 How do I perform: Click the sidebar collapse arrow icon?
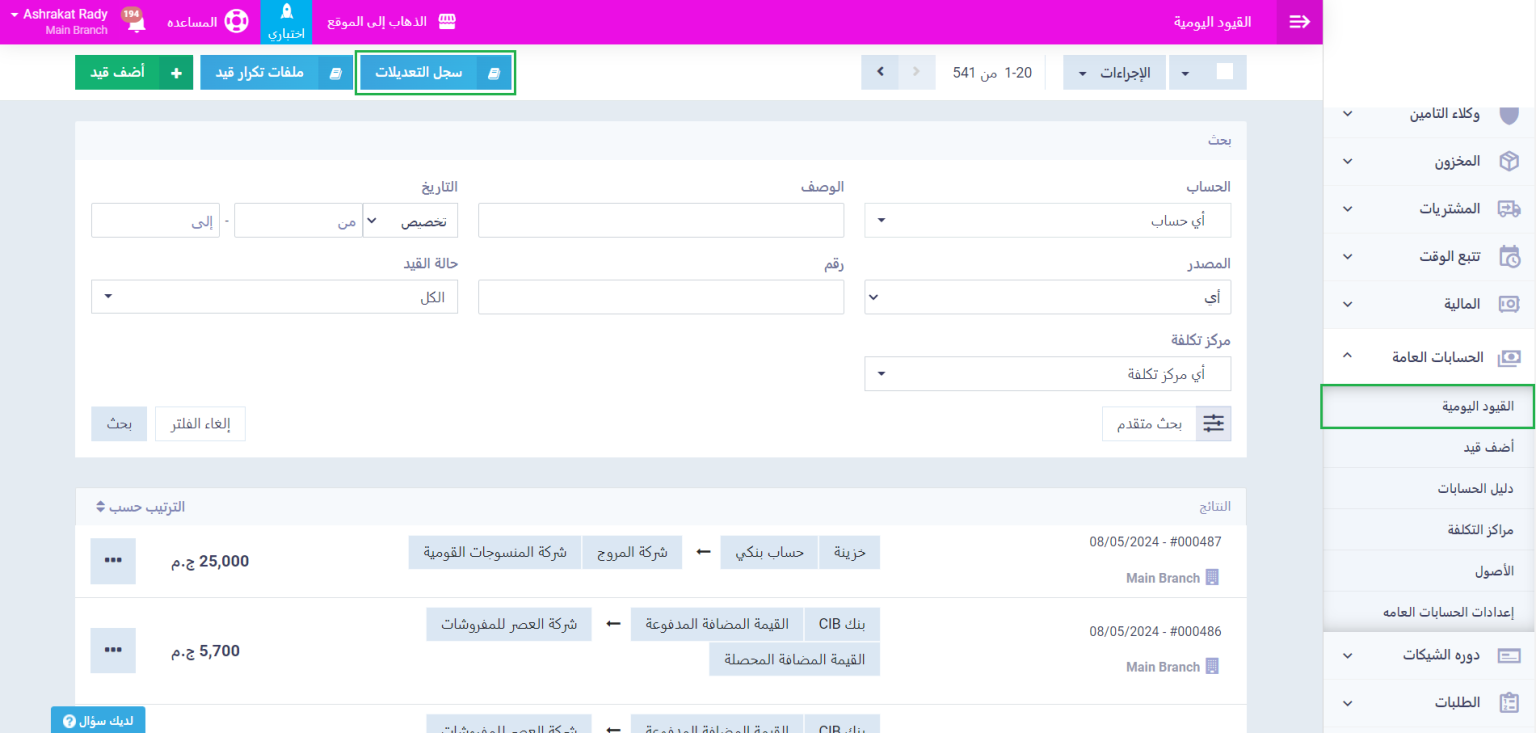point(1299,22)
